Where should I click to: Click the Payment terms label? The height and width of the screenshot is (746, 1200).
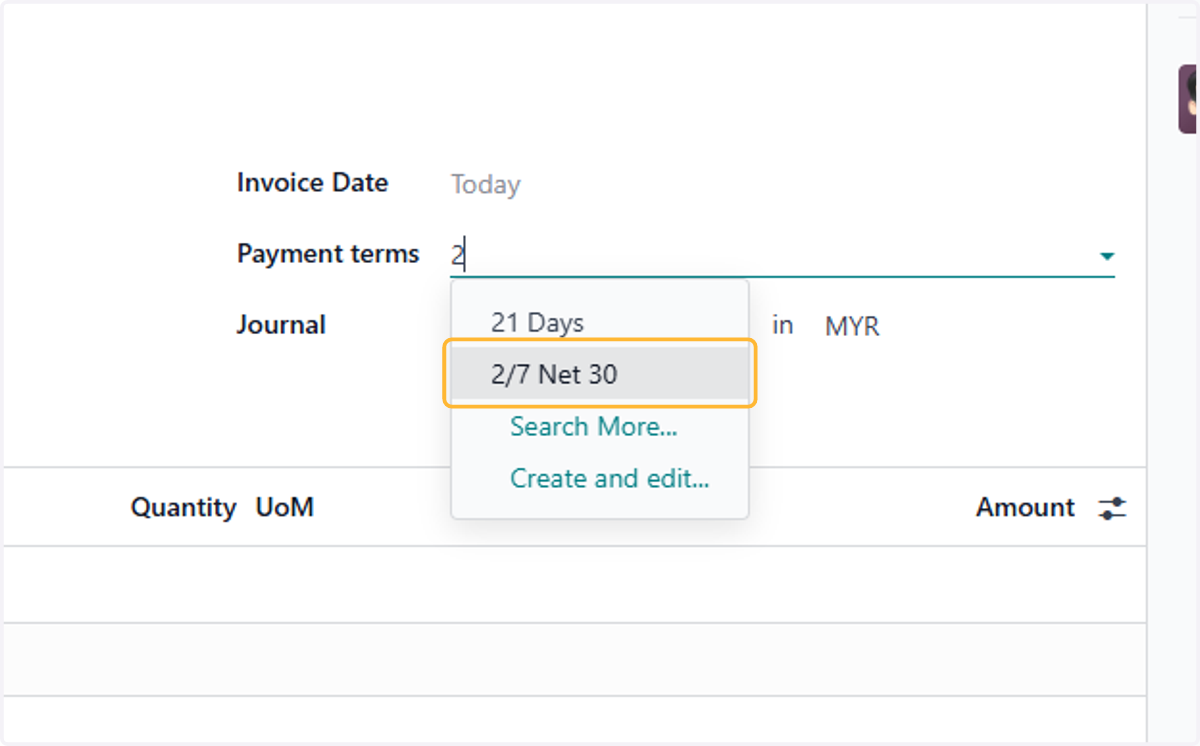click(x=328, y=254)
